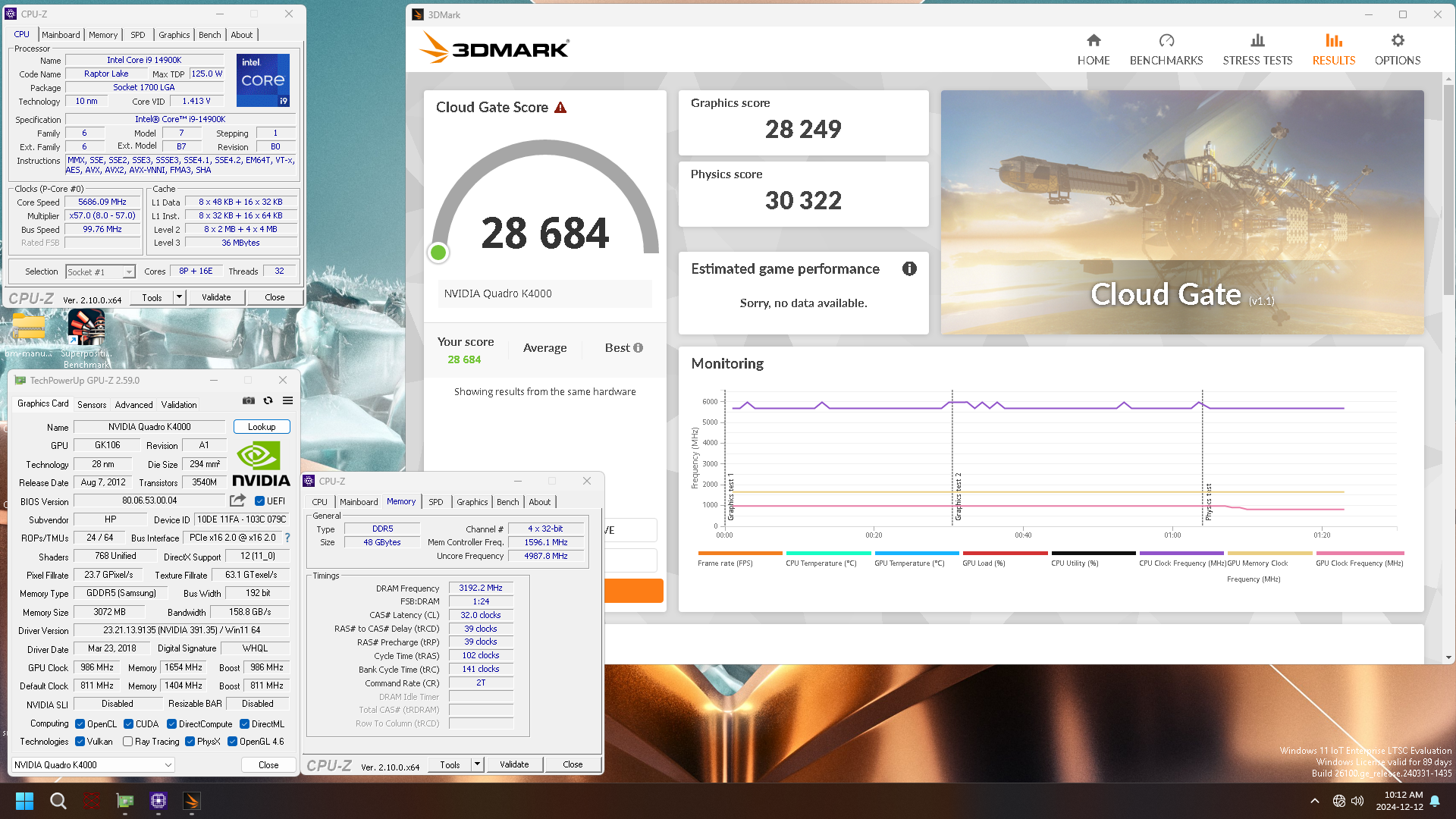Open the Superposition Benchmark desktop shortcut

86,338
